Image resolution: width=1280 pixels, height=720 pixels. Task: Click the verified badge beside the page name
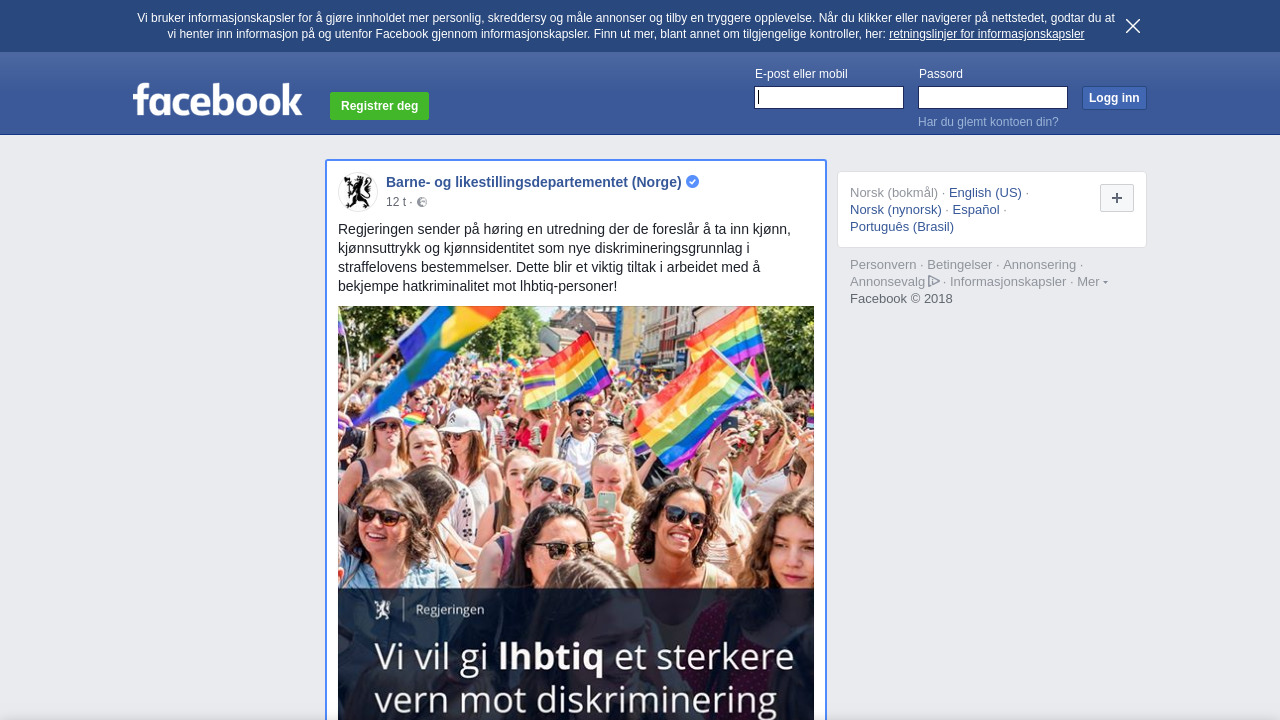tap(692, 182)
